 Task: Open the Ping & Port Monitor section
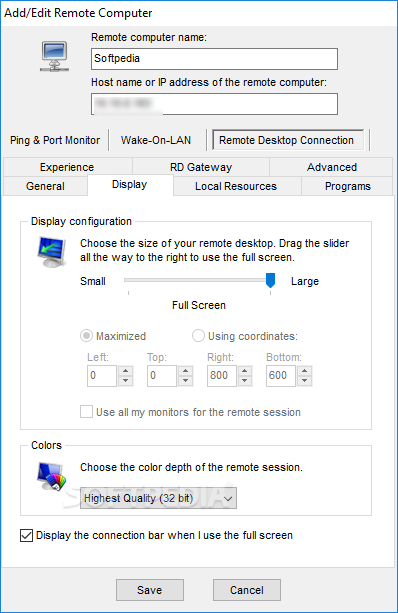point(55,140)
